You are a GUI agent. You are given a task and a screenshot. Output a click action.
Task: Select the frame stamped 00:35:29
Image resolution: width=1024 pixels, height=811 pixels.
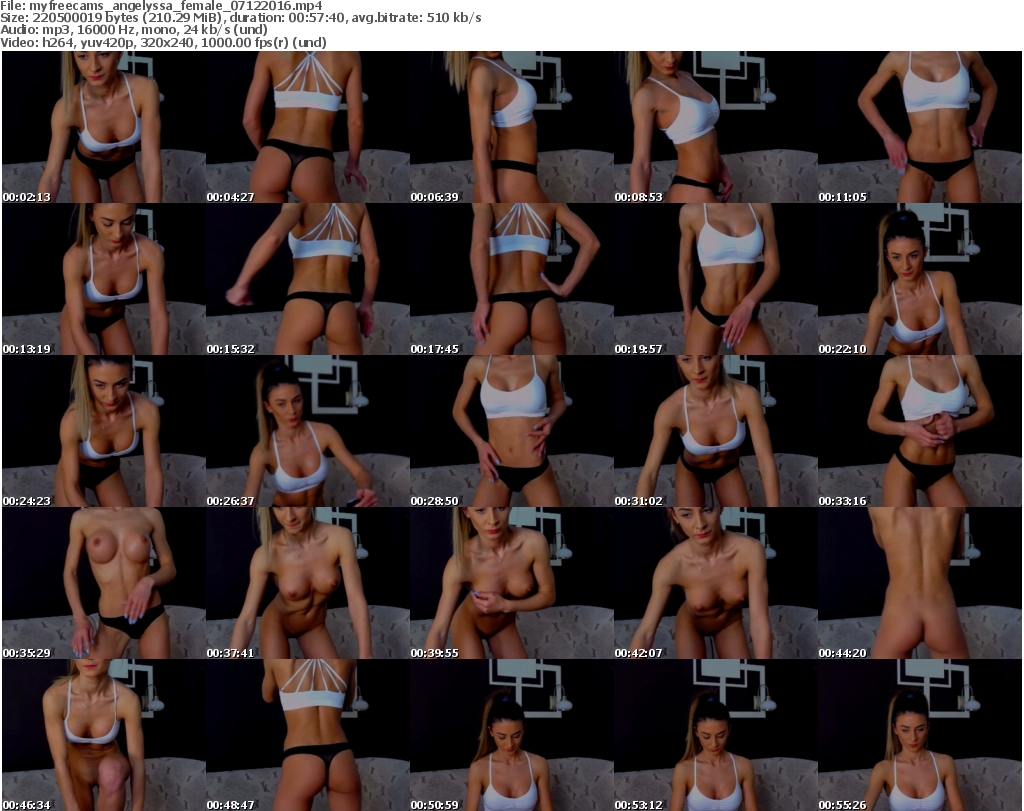[x=104, y=583]
